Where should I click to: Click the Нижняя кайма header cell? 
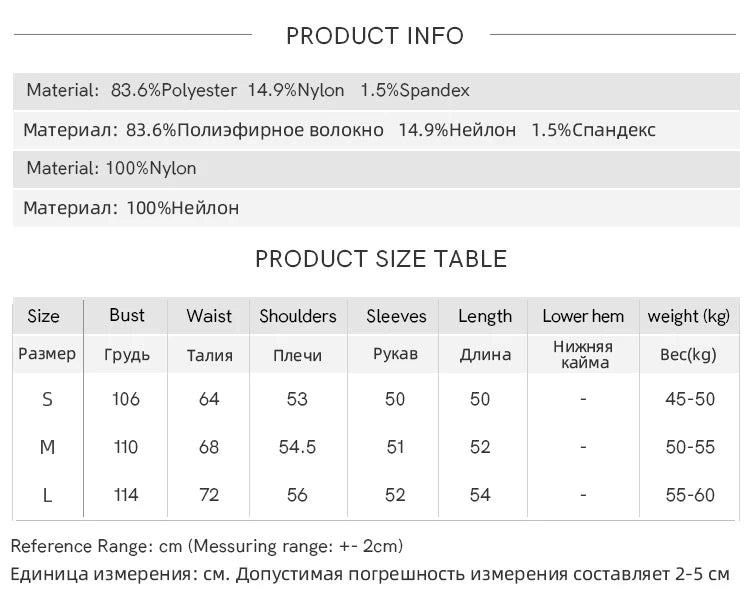(x=583, y=355)
